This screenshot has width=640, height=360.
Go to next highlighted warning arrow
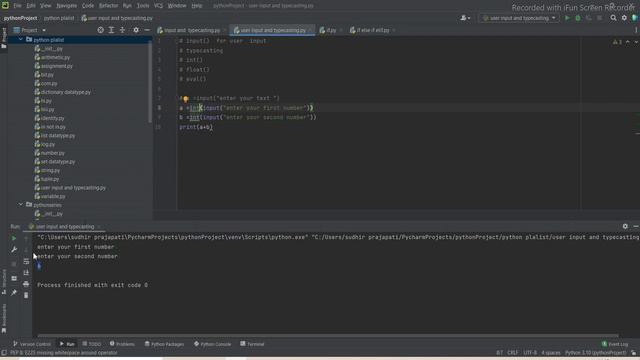(x=636, y=42)
